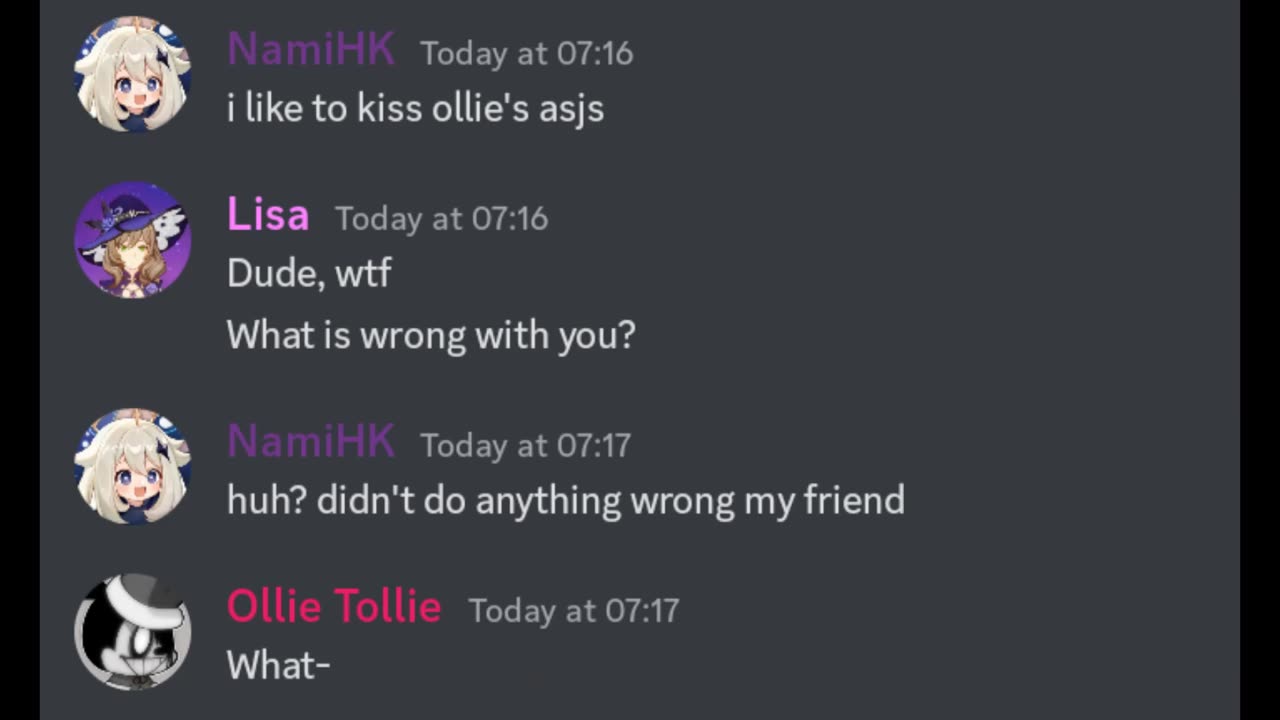
Task: Open Ollie Tollie's black-and-white avatar
Action: tap(132, 632)
